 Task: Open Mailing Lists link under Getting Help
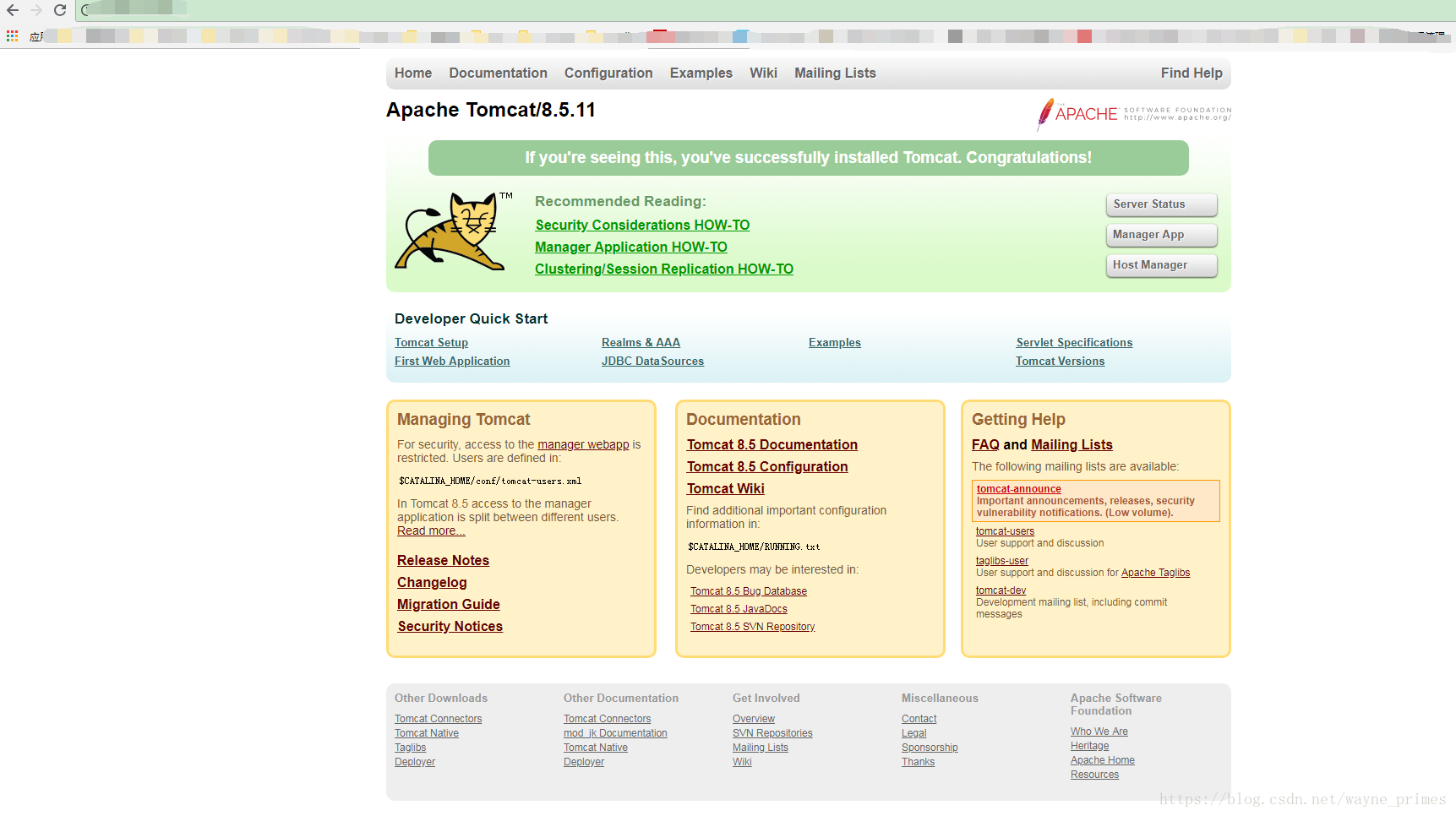1072,445
